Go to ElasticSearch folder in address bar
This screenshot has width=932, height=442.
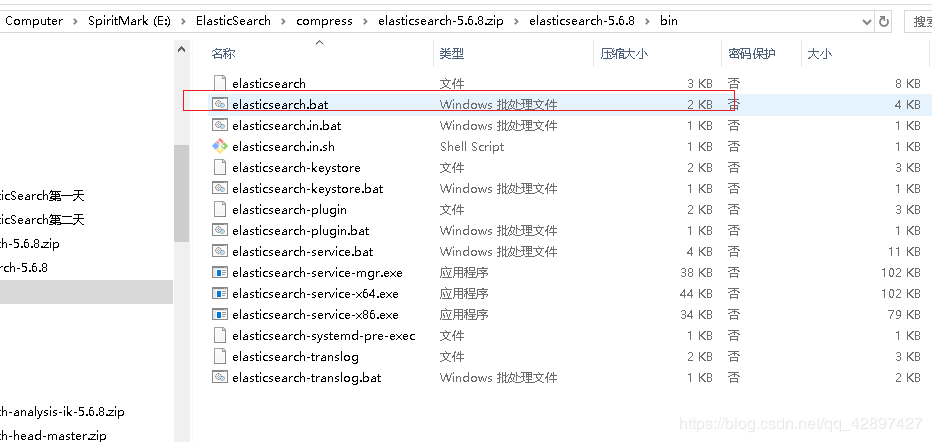tap(234, 21)
